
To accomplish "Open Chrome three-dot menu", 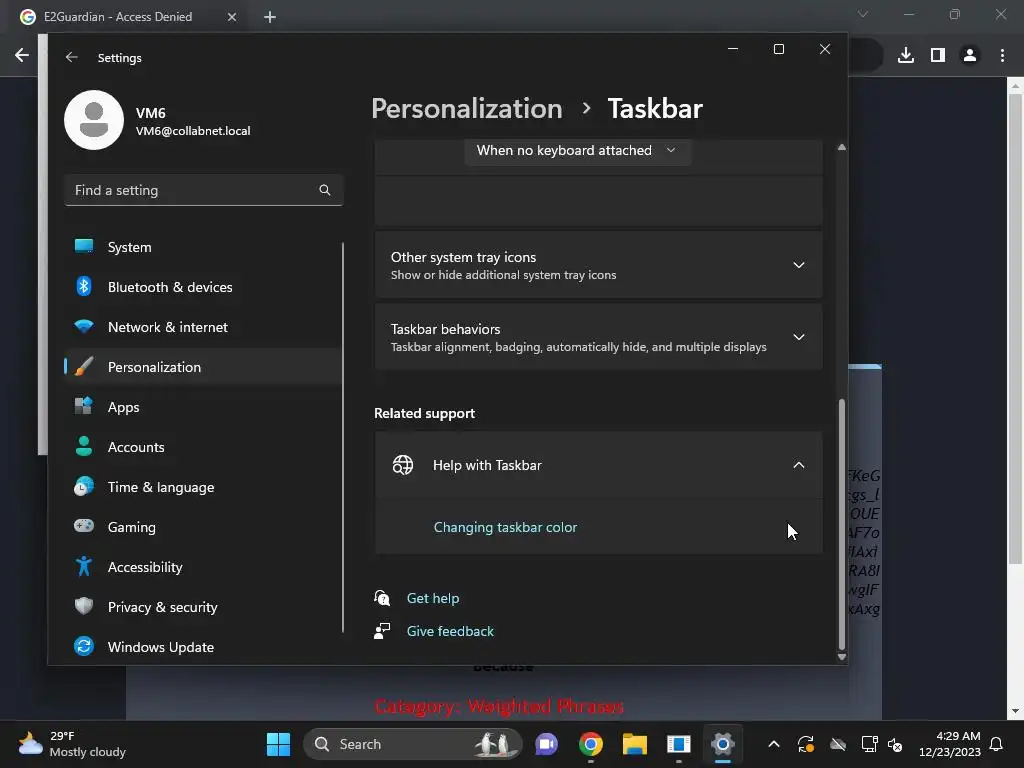I will click(x=1002, y=56).
